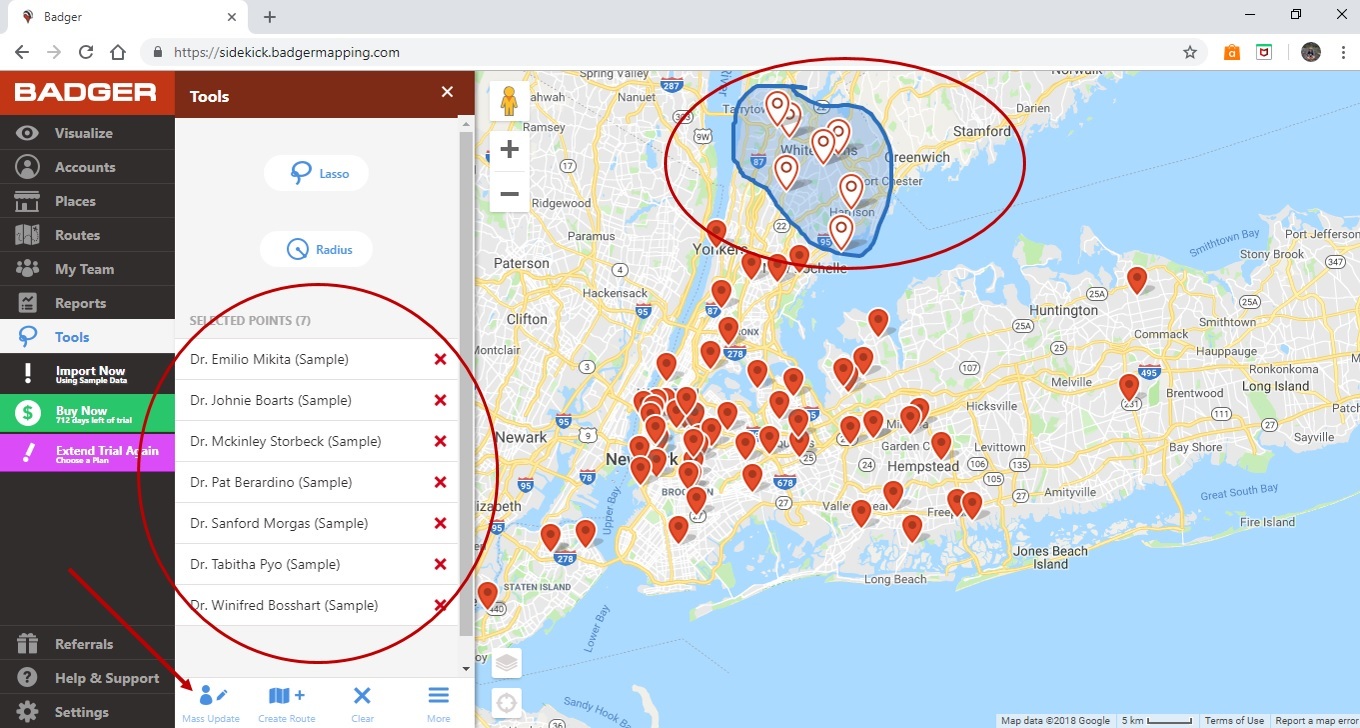Open Settings gear icon
The height and width of the screenshot is (728, 1360).
pyautogui.click(x=28, y=712)
